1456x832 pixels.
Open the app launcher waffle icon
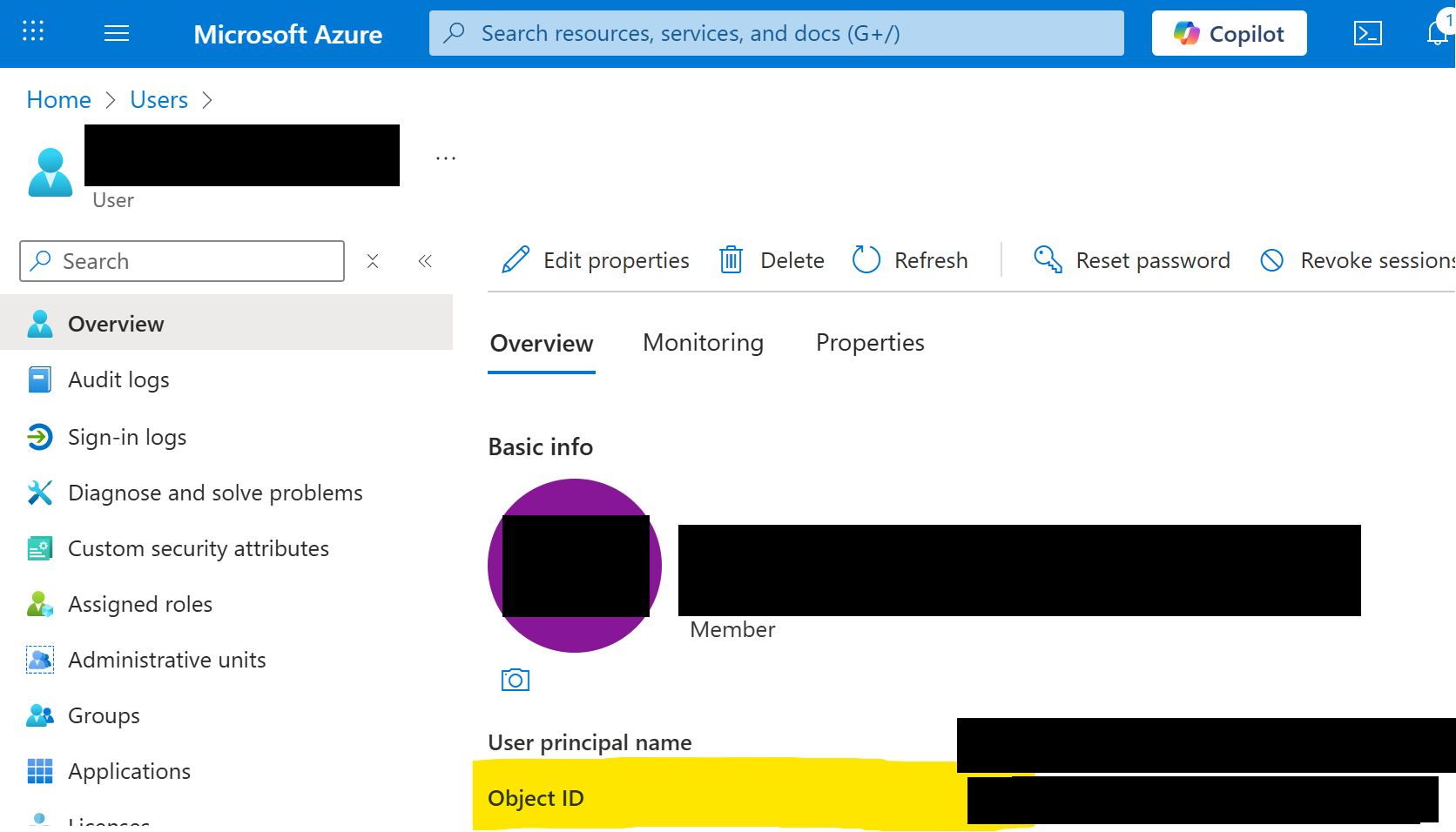32,31
